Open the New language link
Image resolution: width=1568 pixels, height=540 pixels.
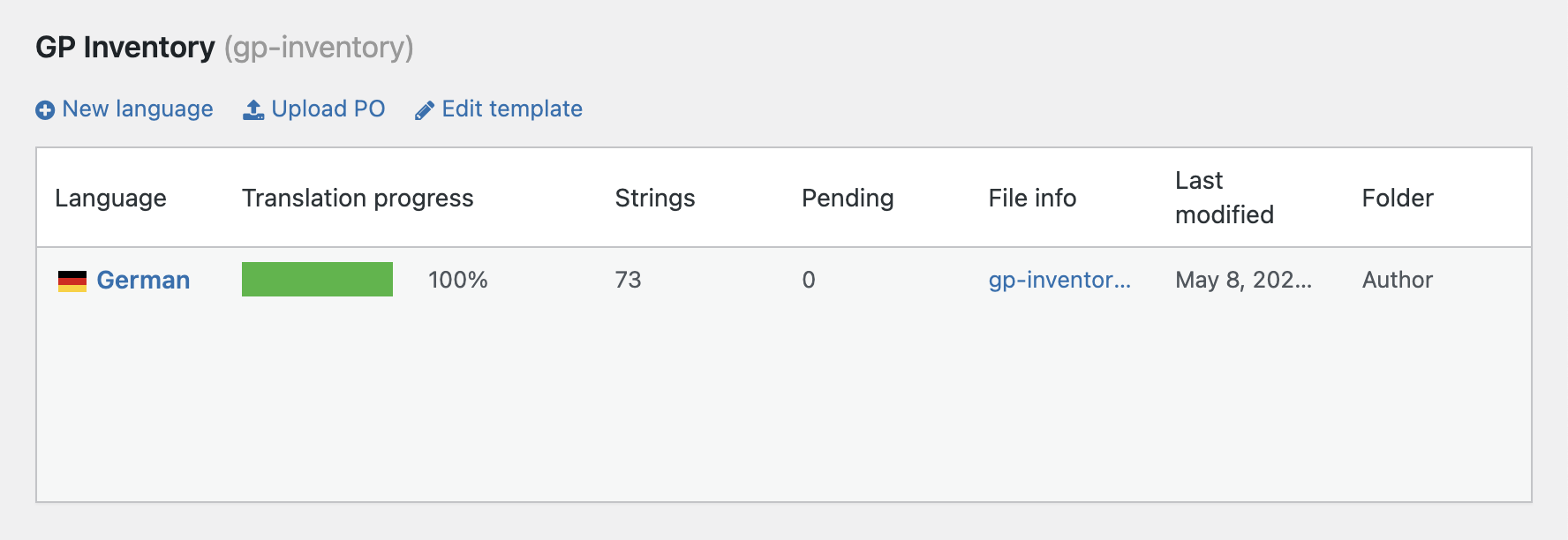(138, 109)
